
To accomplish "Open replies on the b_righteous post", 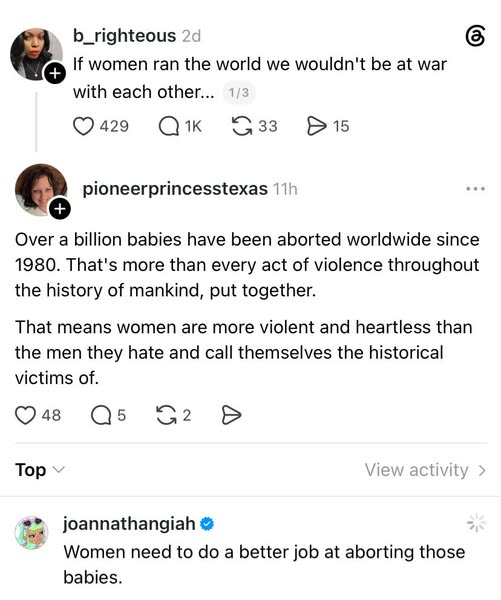I will click(169, 127).
